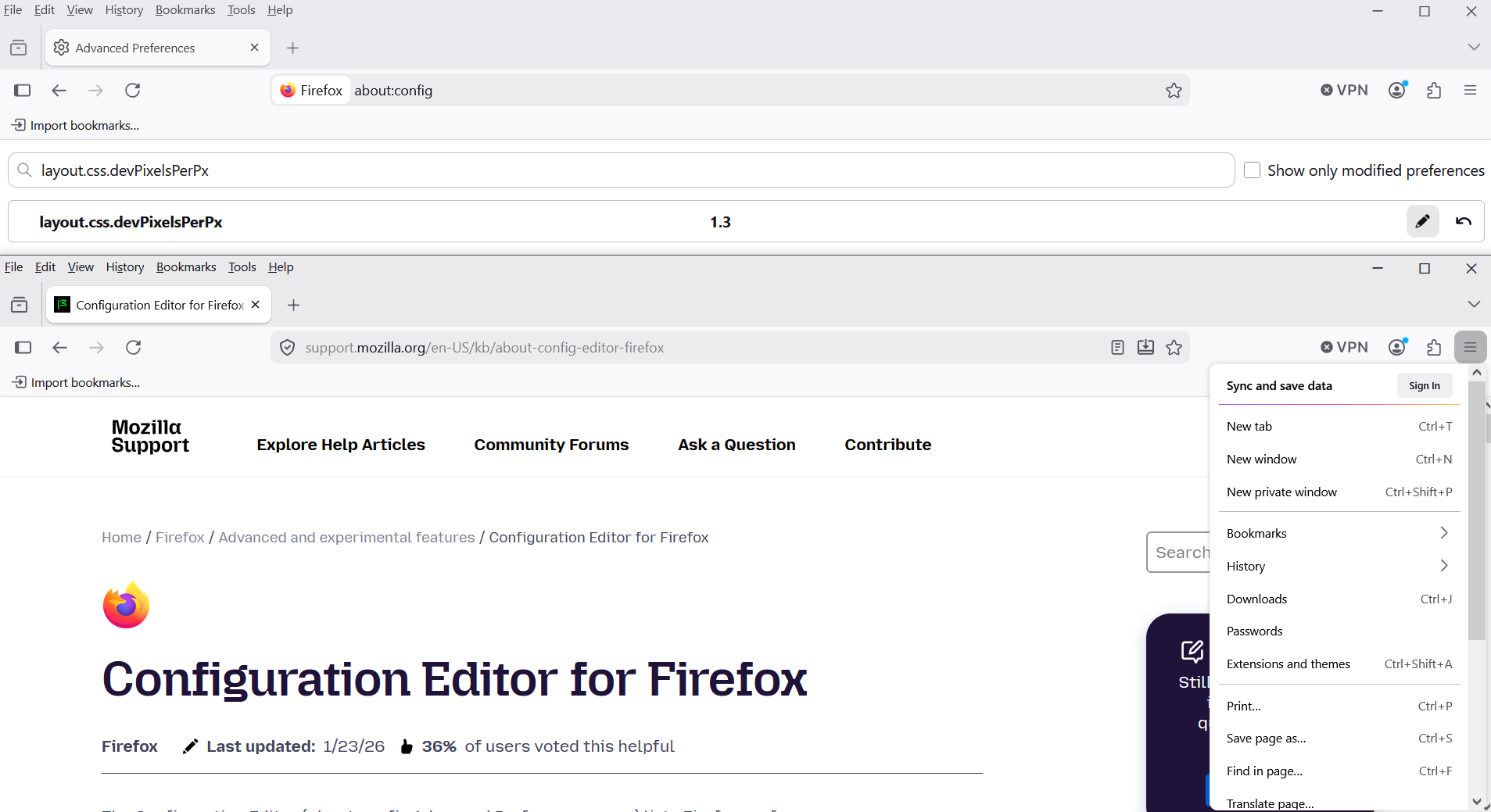The image size is (1491, 812).
Task: Reload the Mozilla Support page
Action: coord(134,348)
